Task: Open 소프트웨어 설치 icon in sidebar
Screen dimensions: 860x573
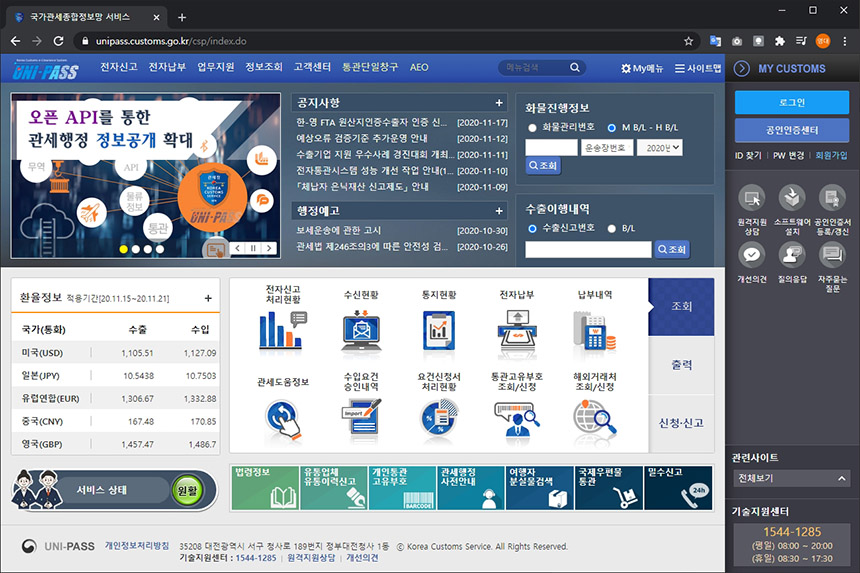Action: [792, 198]
